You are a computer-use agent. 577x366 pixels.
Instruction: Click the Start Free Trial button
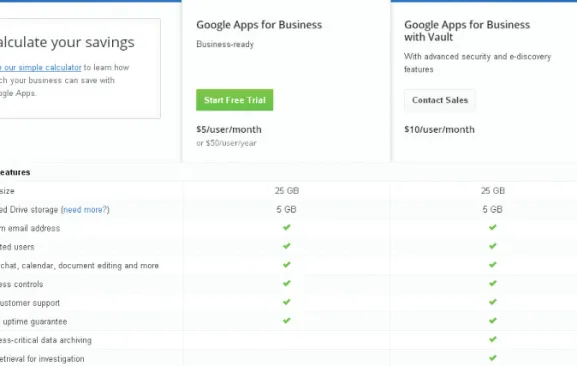click(x=234, y=100)
